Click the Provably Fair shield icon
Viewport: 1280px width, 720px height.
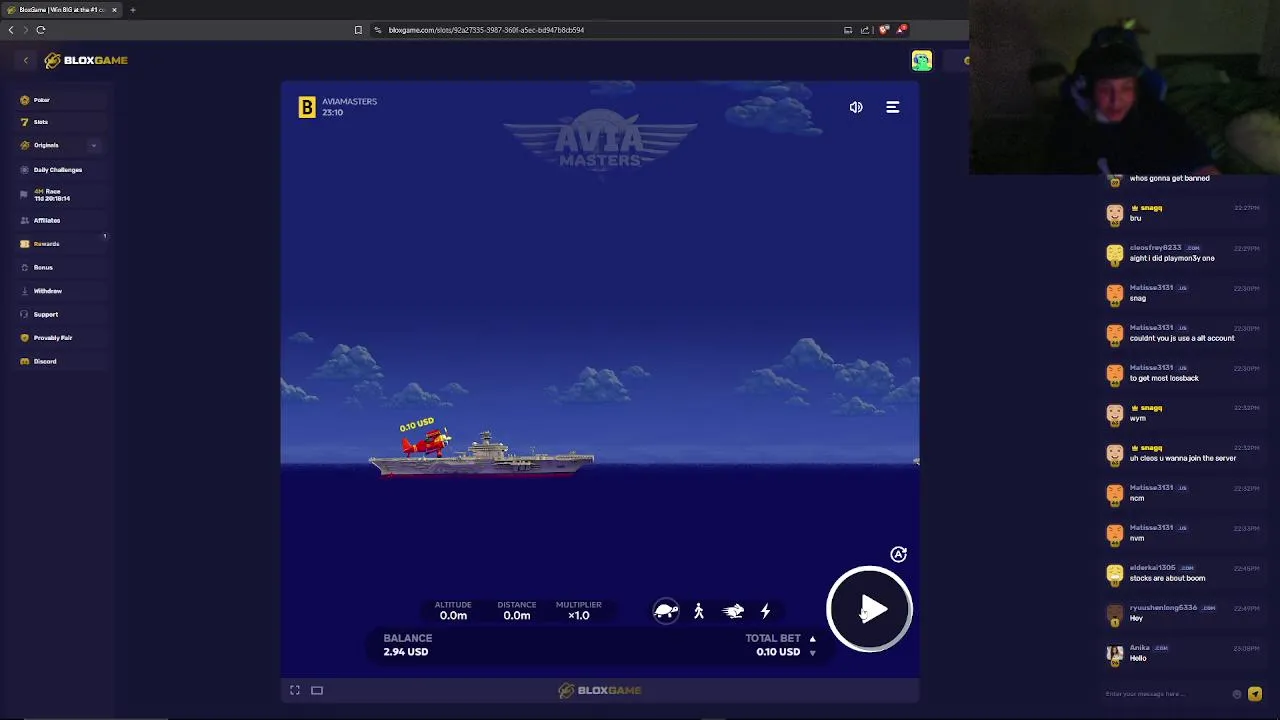click(x=25, y=338)
